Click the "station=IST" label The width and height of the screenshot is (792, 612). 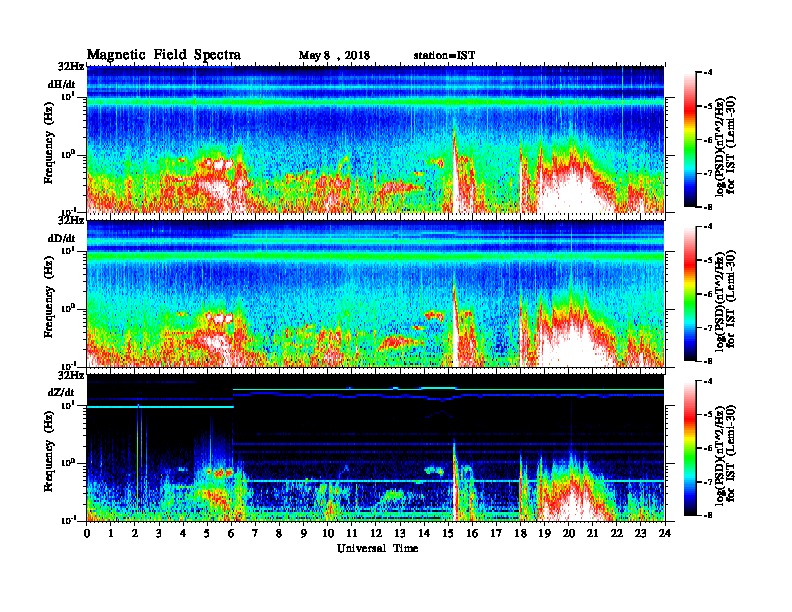click(444, 56)
